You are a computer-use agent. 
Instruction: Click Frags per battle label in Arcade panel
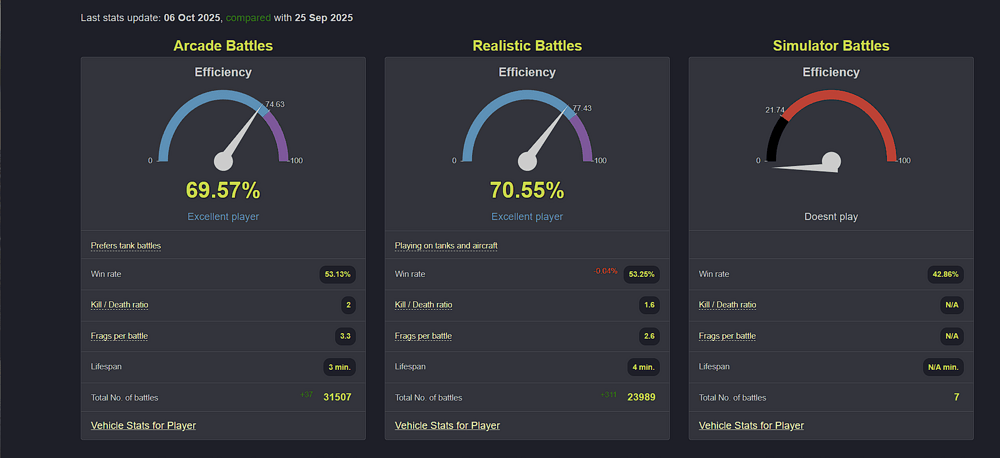(119, 336)
